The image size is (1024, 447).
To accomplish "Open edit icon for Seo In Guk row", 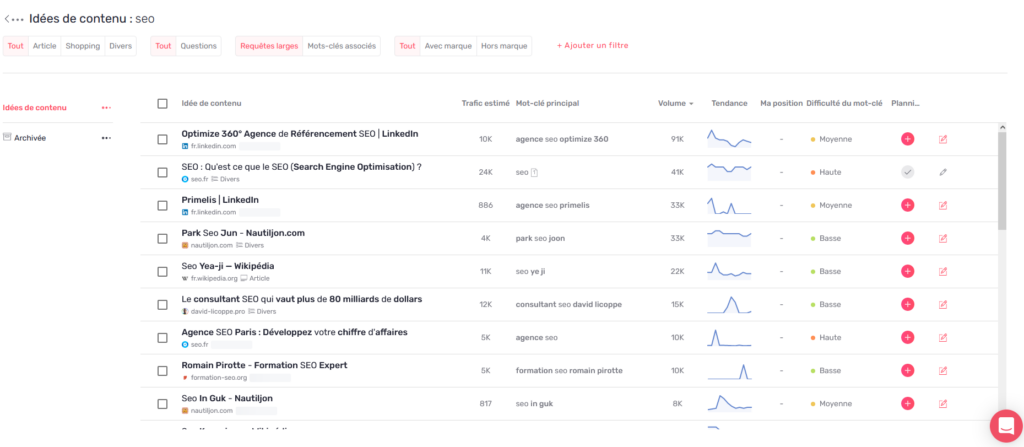I will tap(942, 404).
